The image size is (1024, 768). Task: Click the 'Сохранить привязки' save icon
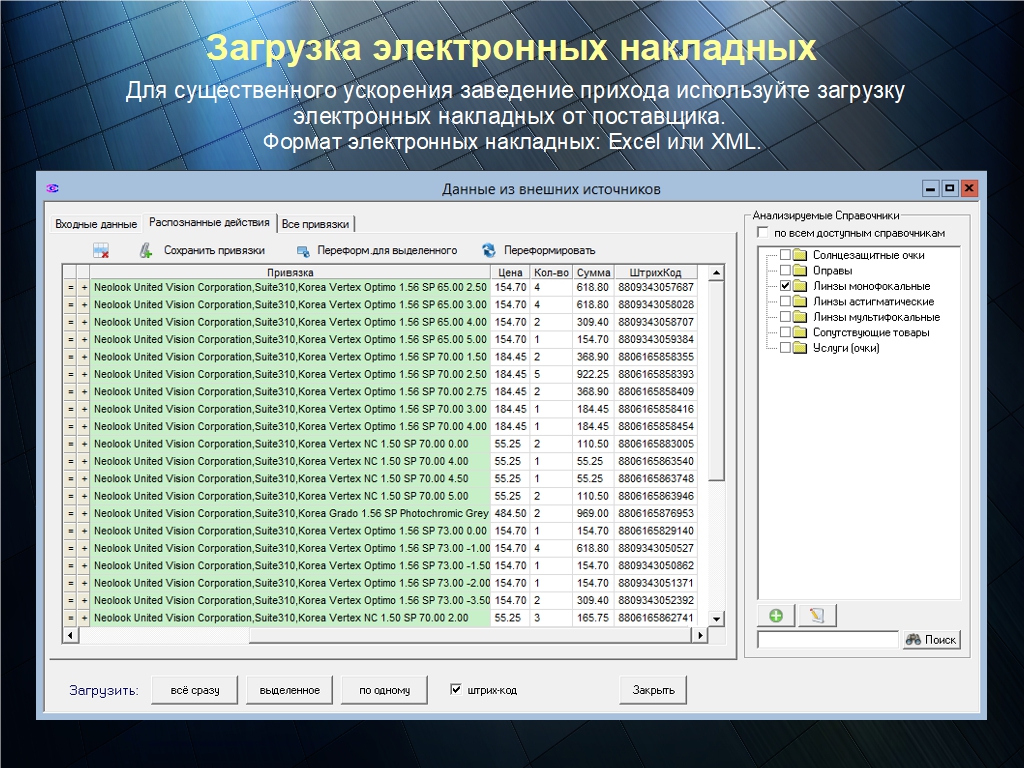(147, 251)
